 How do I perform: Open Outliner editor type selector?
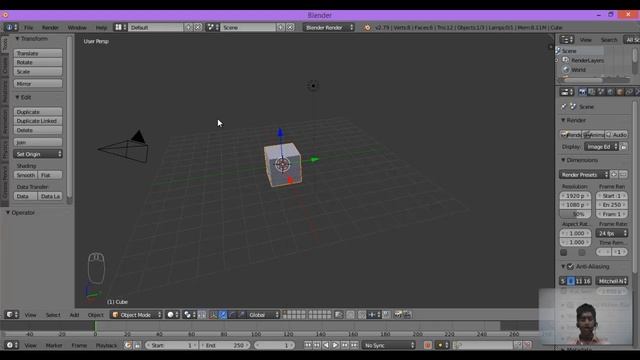click(x=567, y=40)
